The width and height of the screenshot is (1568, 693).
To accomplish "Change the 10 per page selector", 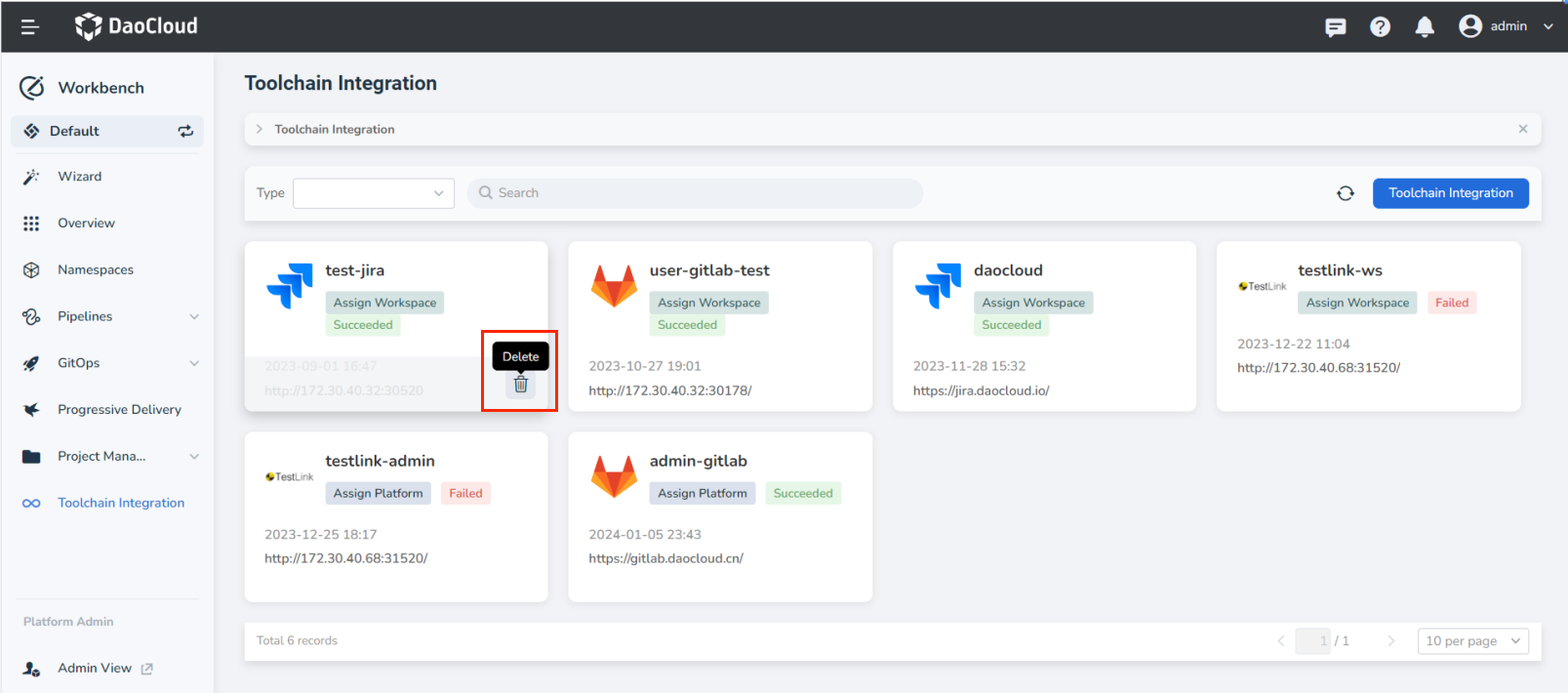I will pyautogui.click(x=1472, y=641).
